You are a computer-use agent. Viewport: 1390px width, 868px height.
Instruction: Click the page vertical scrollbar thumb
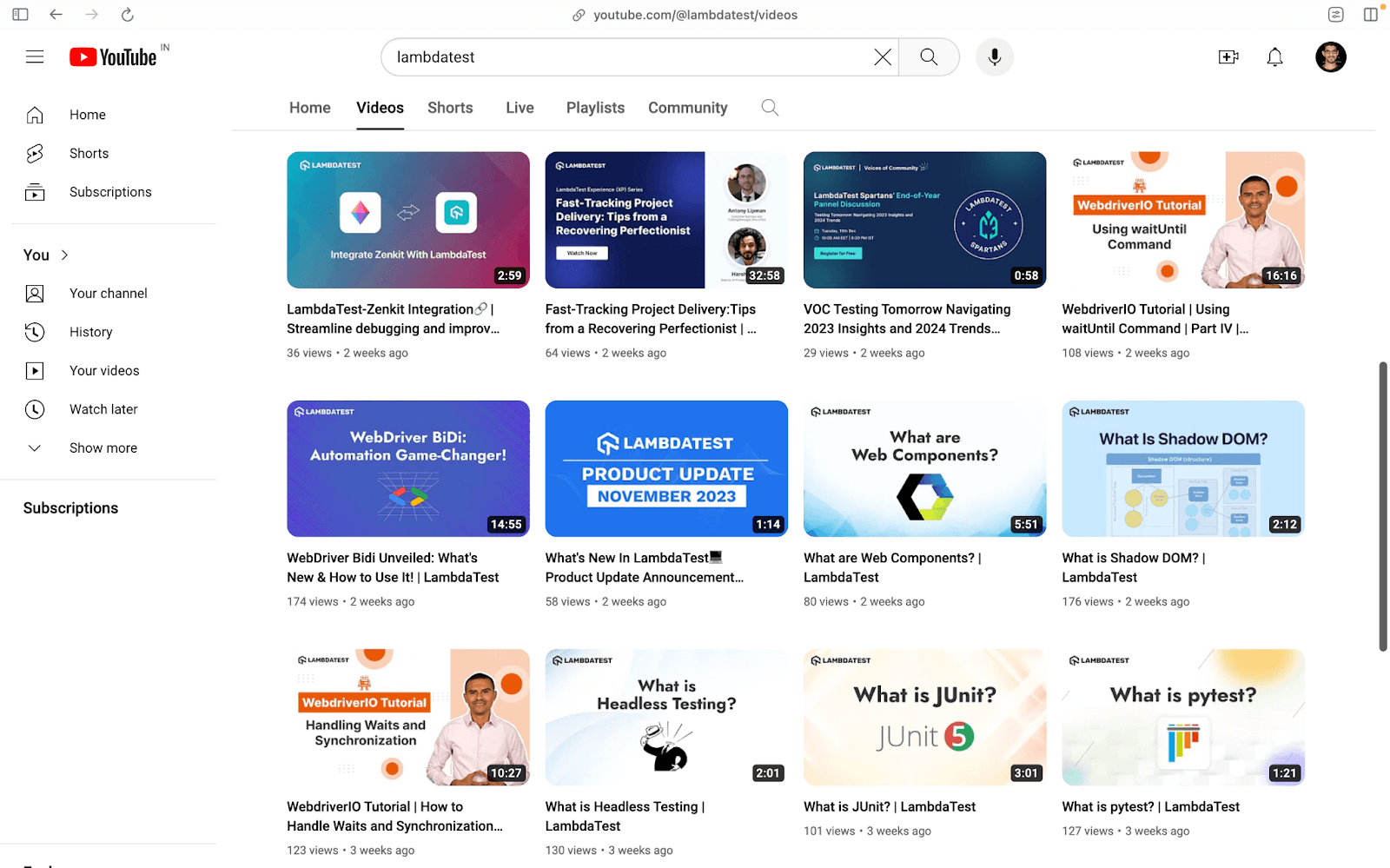[1383, 507]
